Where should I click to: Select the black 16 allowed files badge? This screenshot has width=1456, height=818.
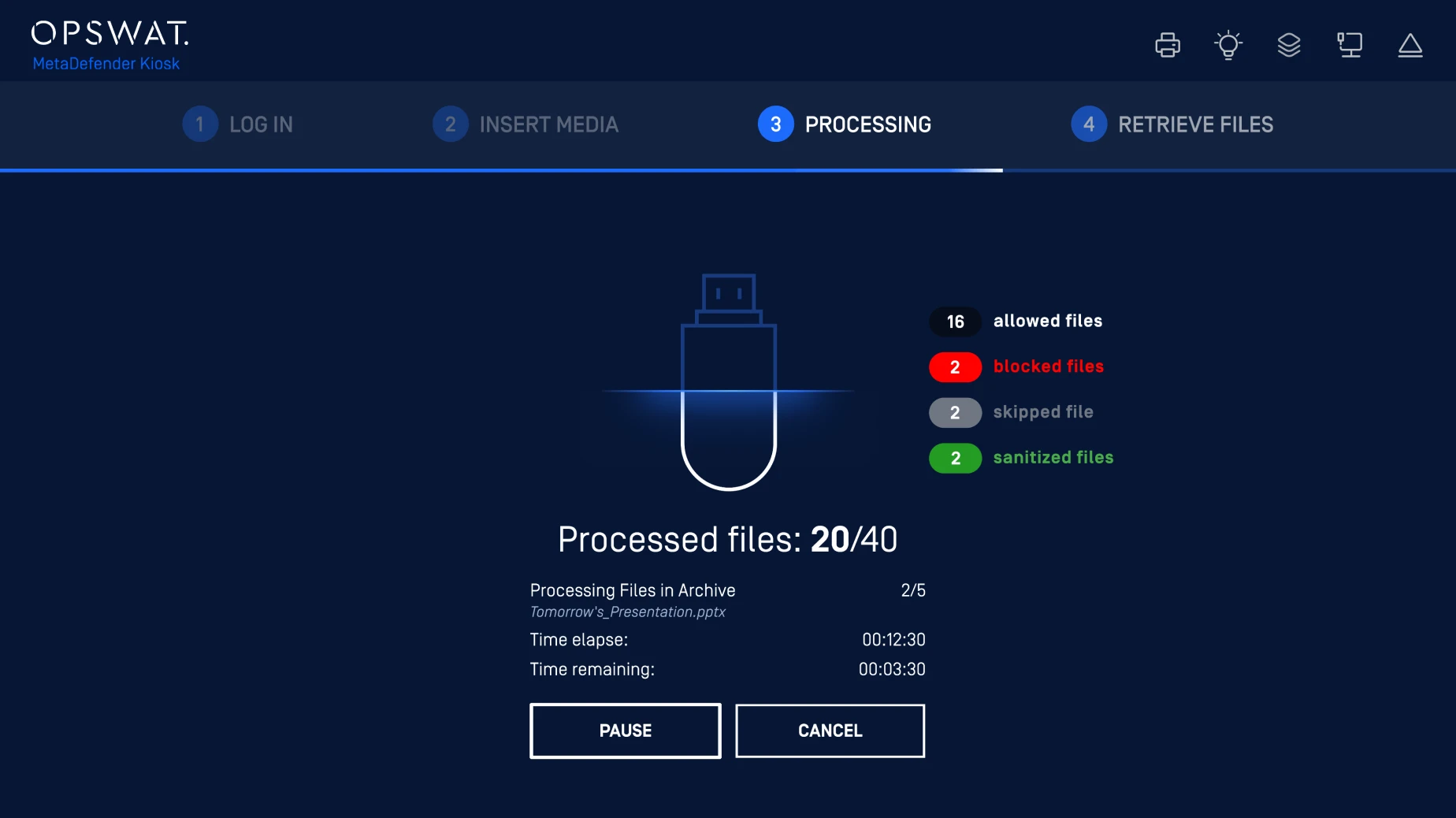click(x=955, y=322)
